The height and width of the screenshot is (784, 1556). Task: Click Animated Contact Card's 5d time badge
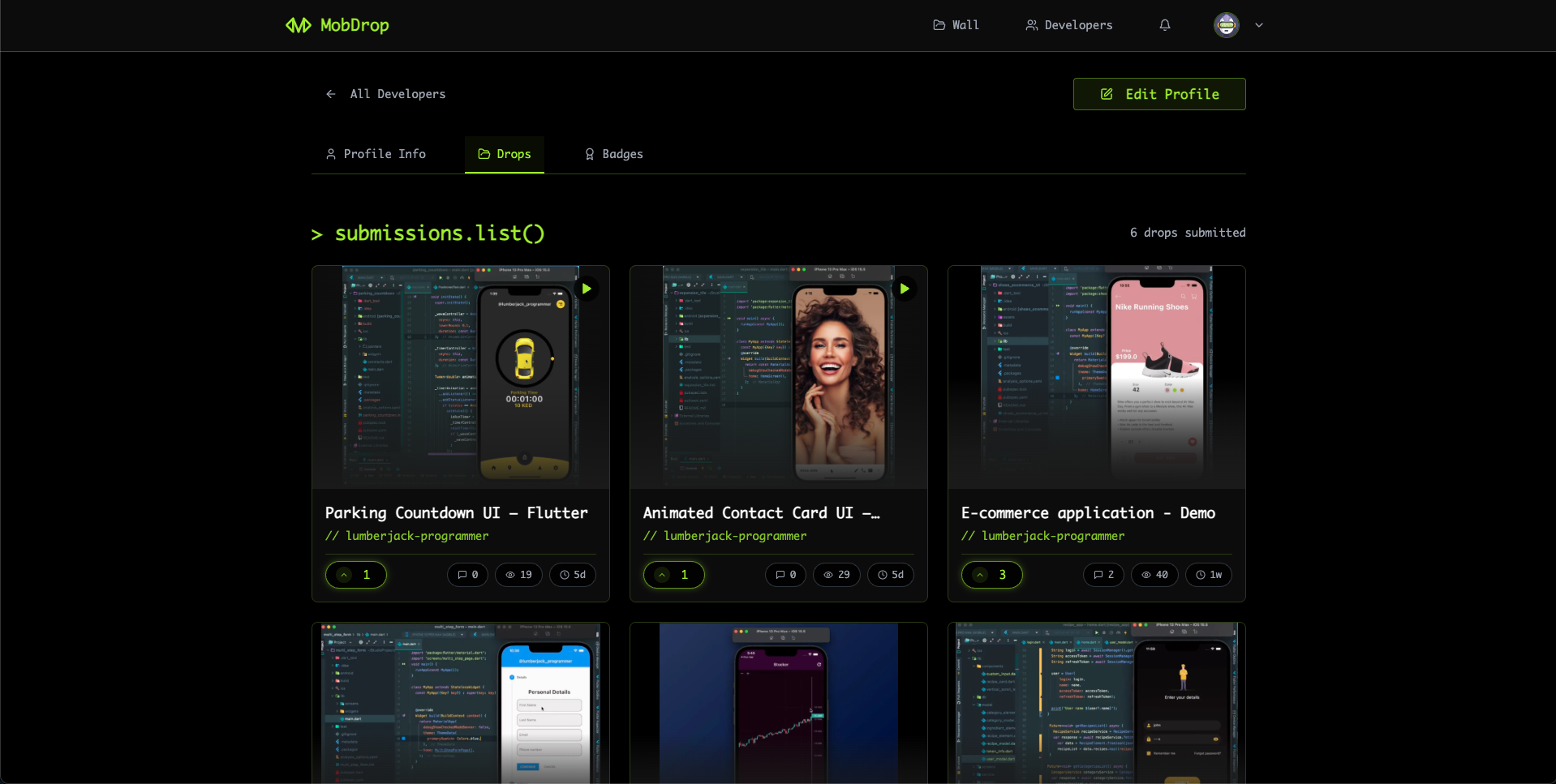pos(891,575)
